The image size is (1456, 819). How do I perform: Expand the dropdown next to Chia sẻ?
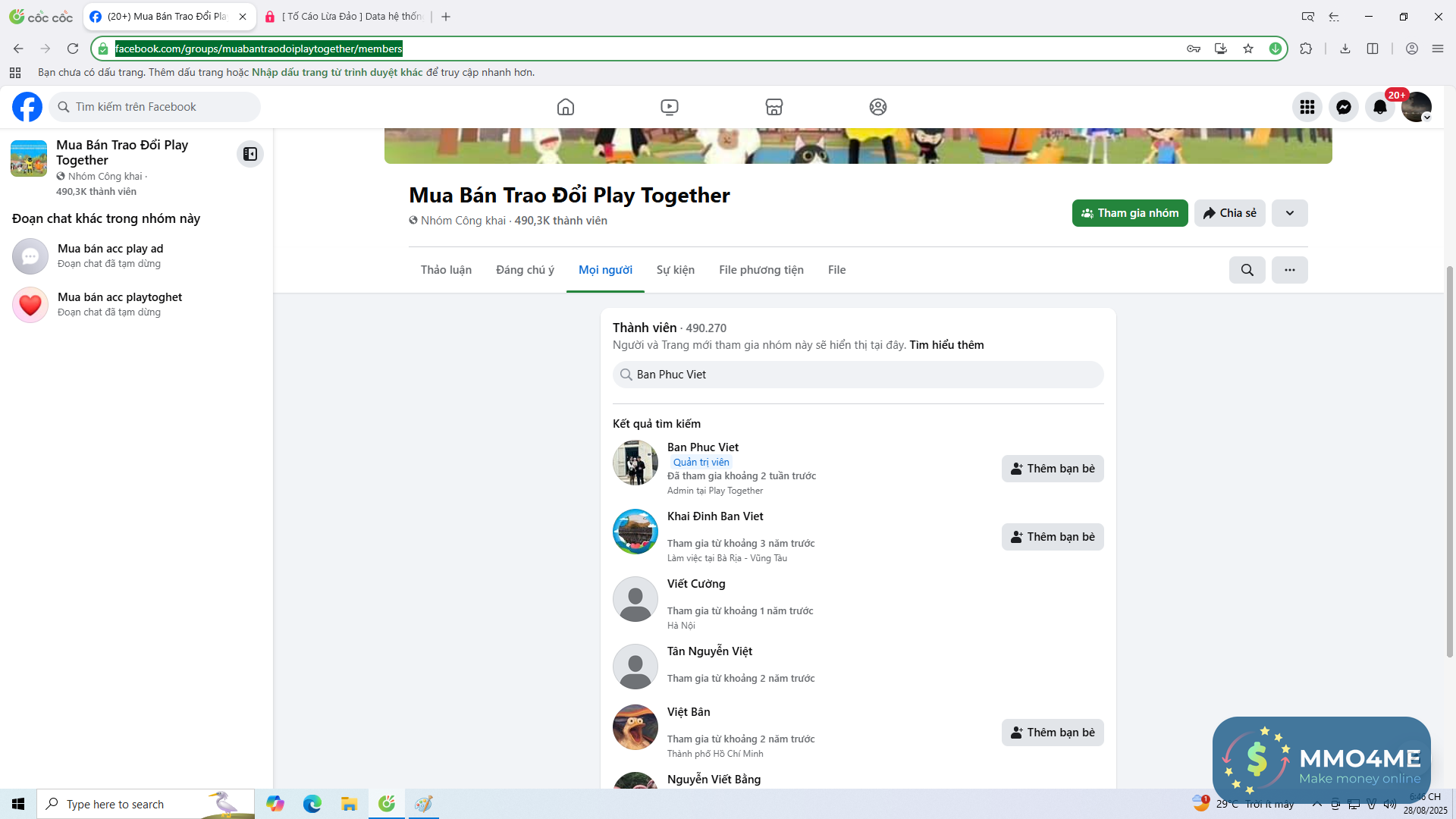pos(1289,213)
